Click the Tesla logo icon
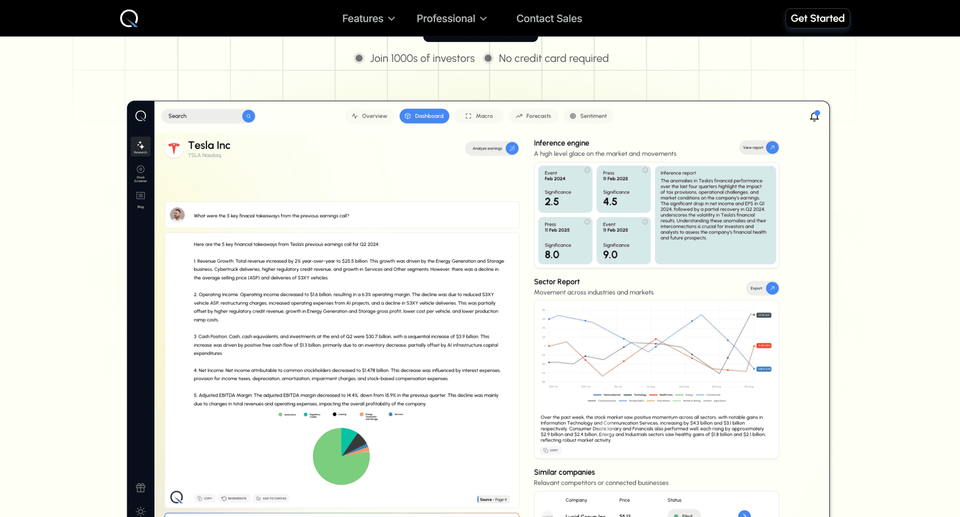 click(x=174, y=148)
